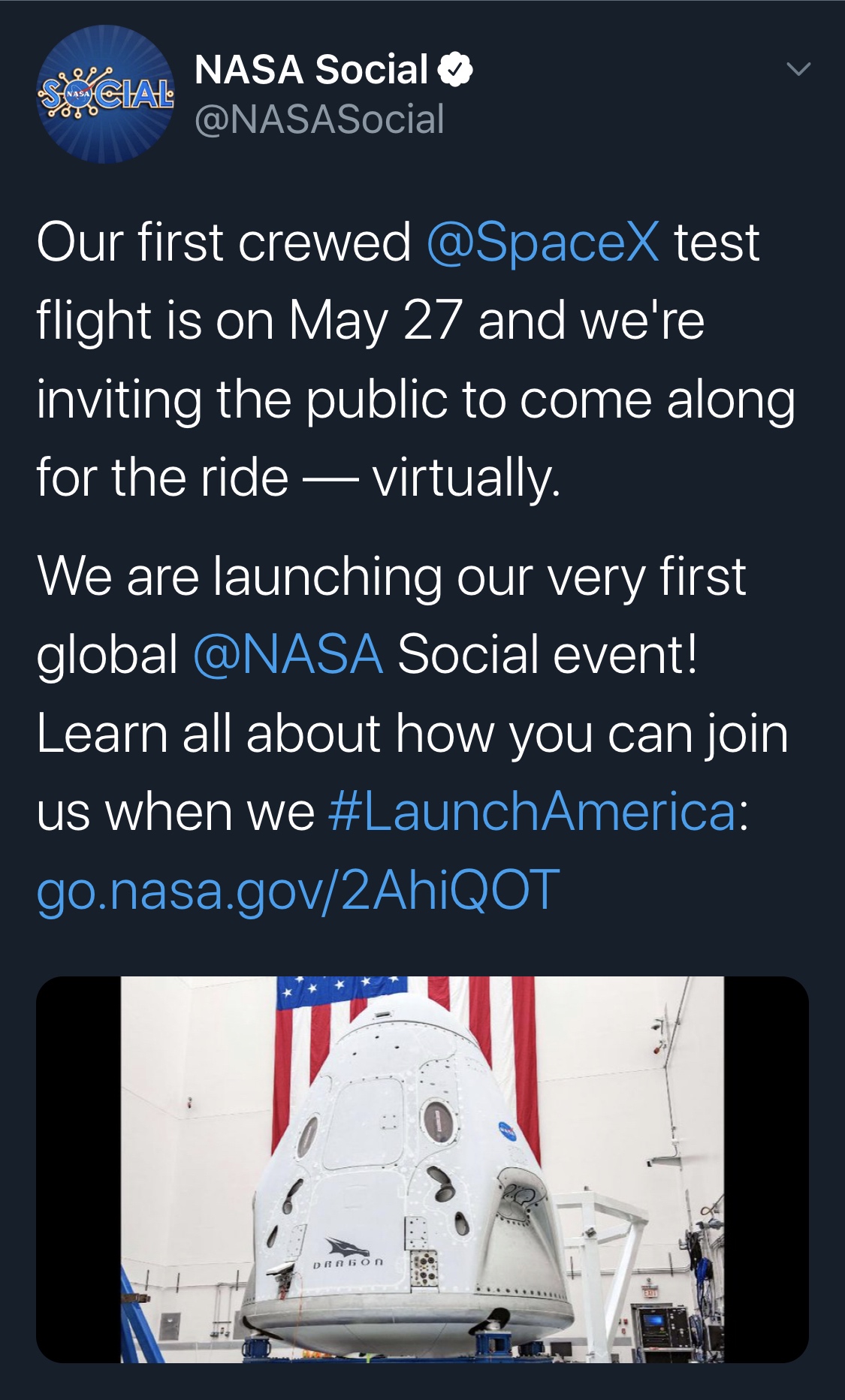The image size is (845, 1400).
Task: Open the NASA Social display name
Action: tap(311, 70)
